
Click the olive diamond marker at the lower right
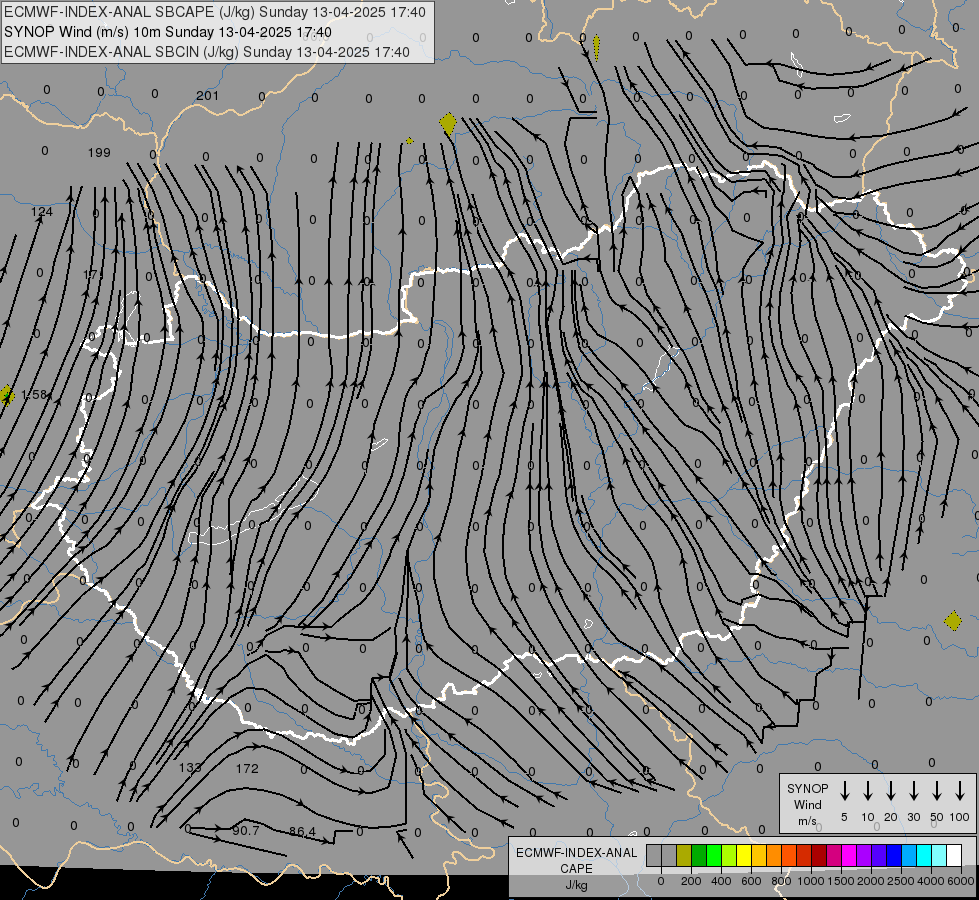point(953,621)
